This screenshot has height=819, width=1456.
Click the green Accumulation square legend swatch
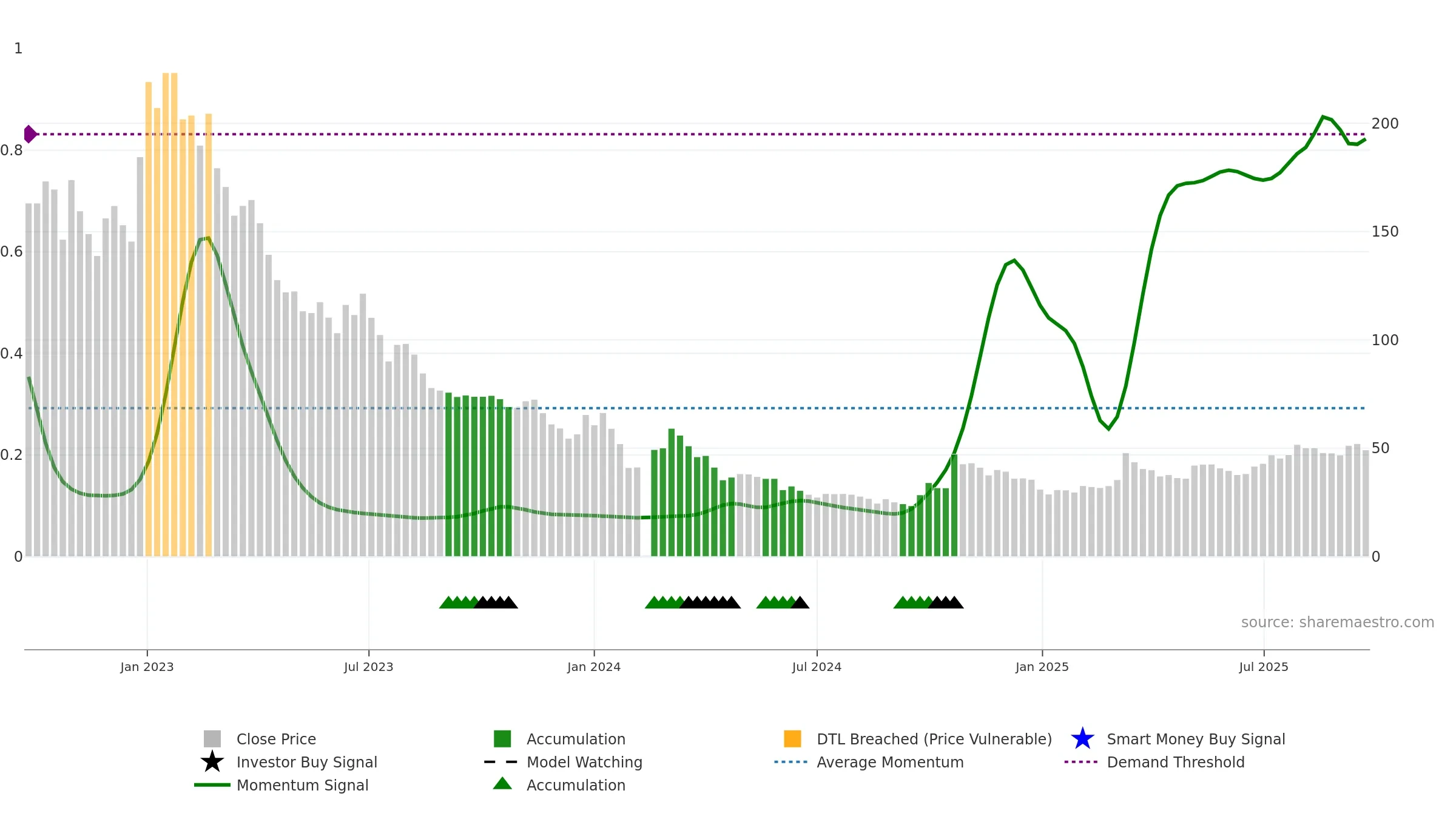click(502, 739)
